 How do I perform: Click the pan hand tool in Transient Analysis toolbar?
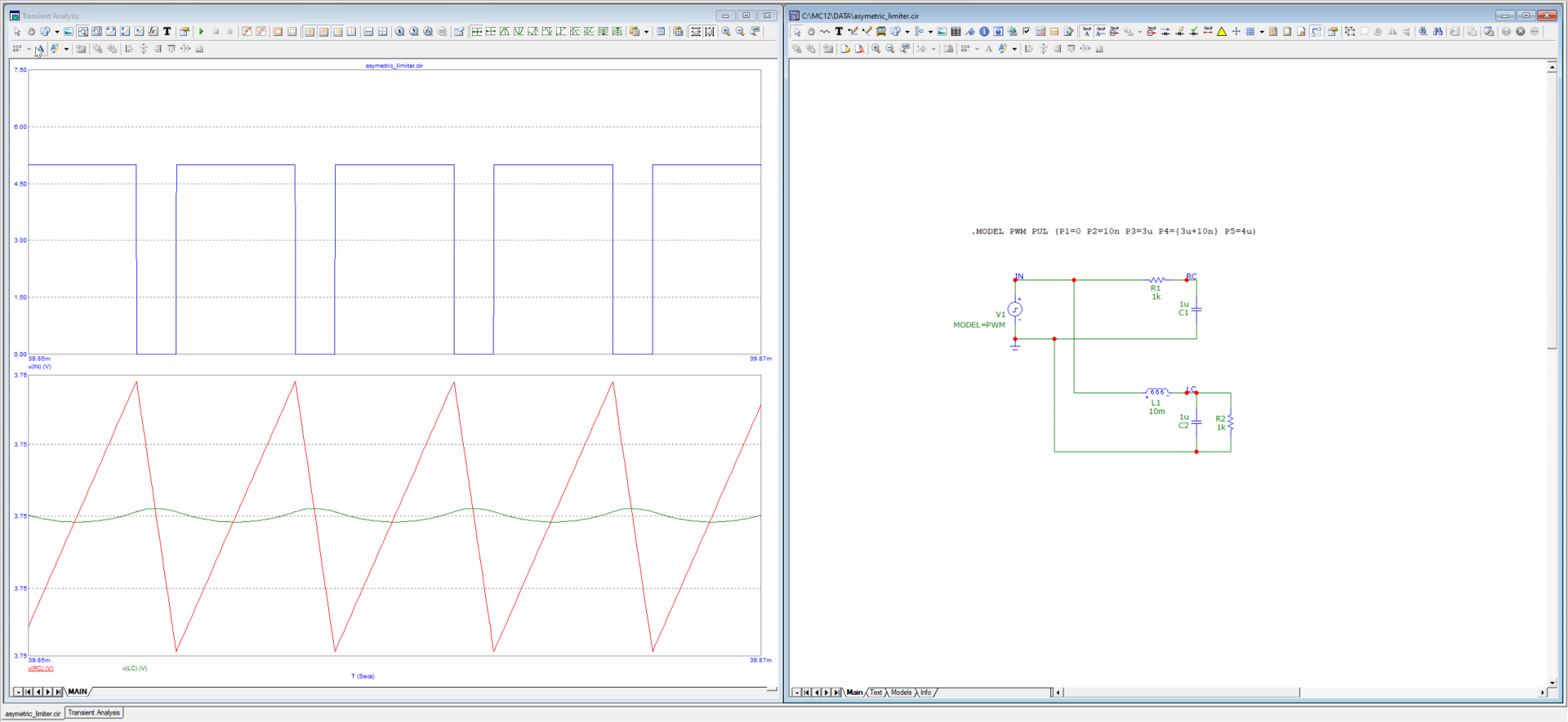tap(31, 32)
